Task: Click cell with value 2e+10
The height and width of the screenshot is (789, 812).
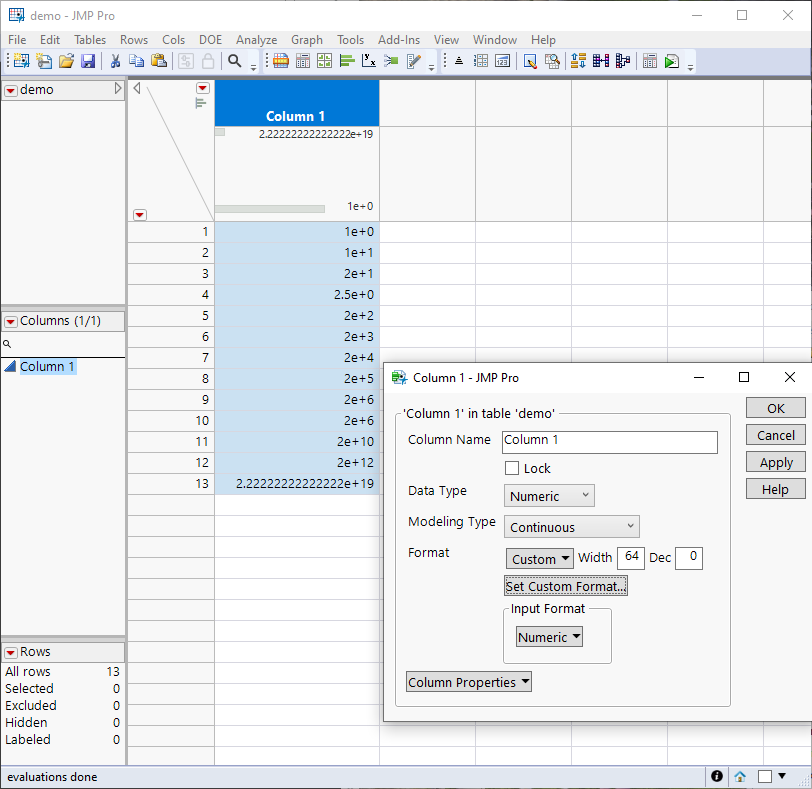Action: (x=297, y=442)
